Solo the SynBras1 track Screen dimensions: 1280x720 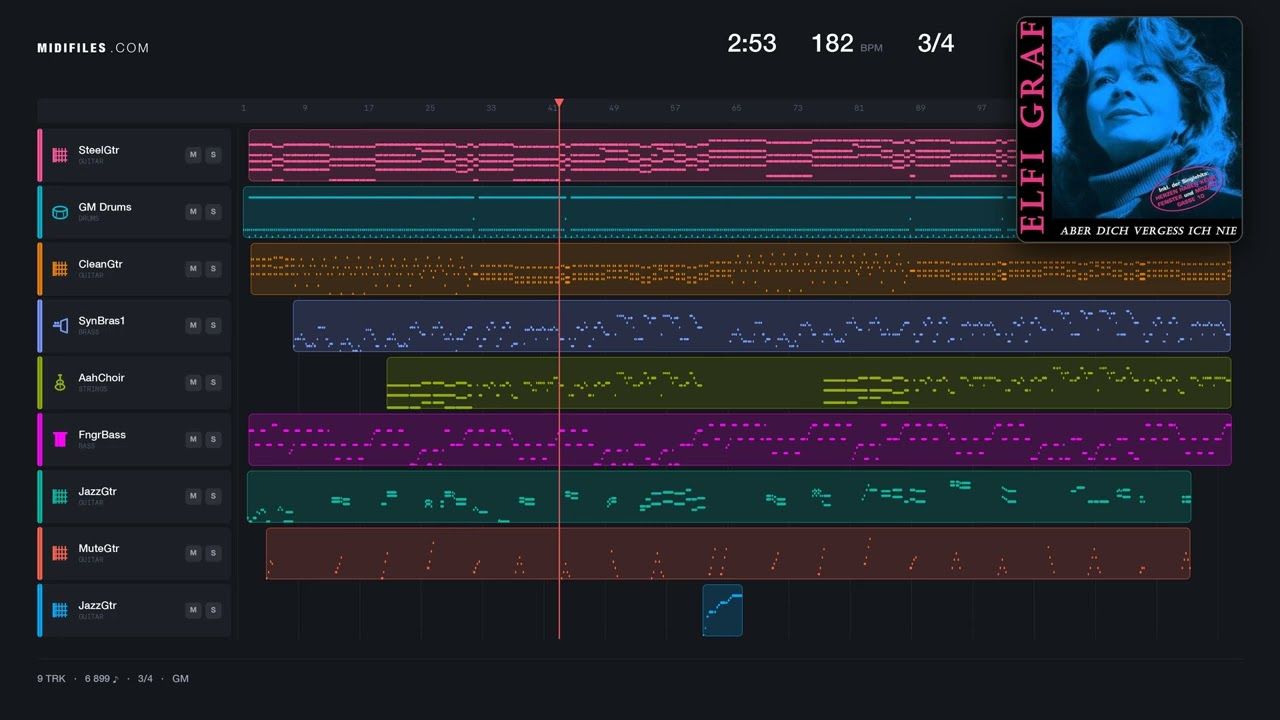point(212,326)
